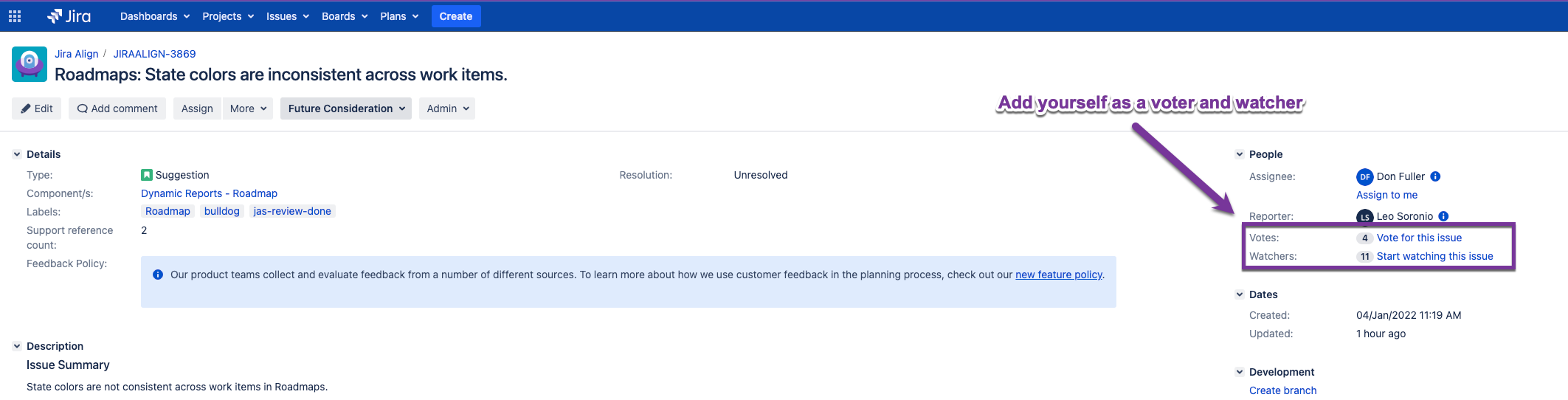Viewport: 1568px width, 400px height.
Task: Click the bulldog label
Action: click(x=221, y=211)
